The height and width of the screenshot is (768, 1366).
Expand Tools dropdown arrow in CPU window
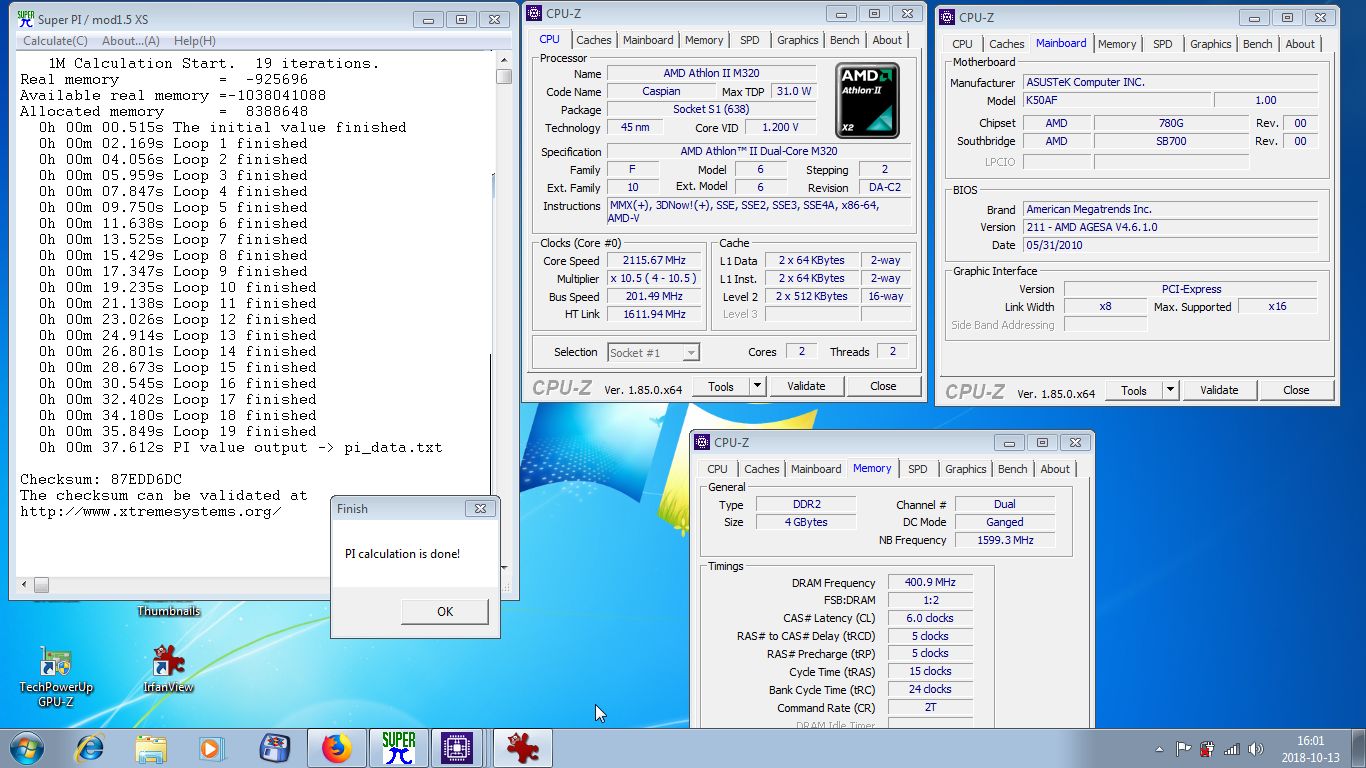(x=757, y=386)
